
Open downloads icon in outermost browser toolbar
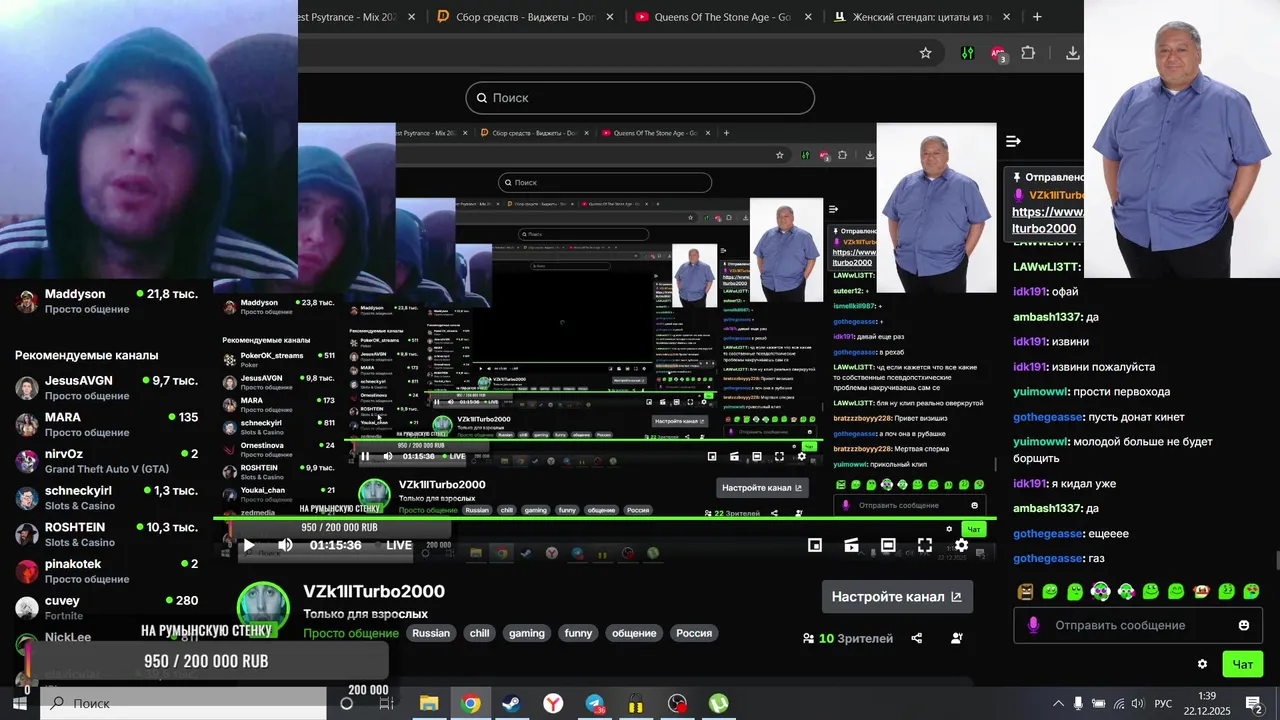[1072, 53]
